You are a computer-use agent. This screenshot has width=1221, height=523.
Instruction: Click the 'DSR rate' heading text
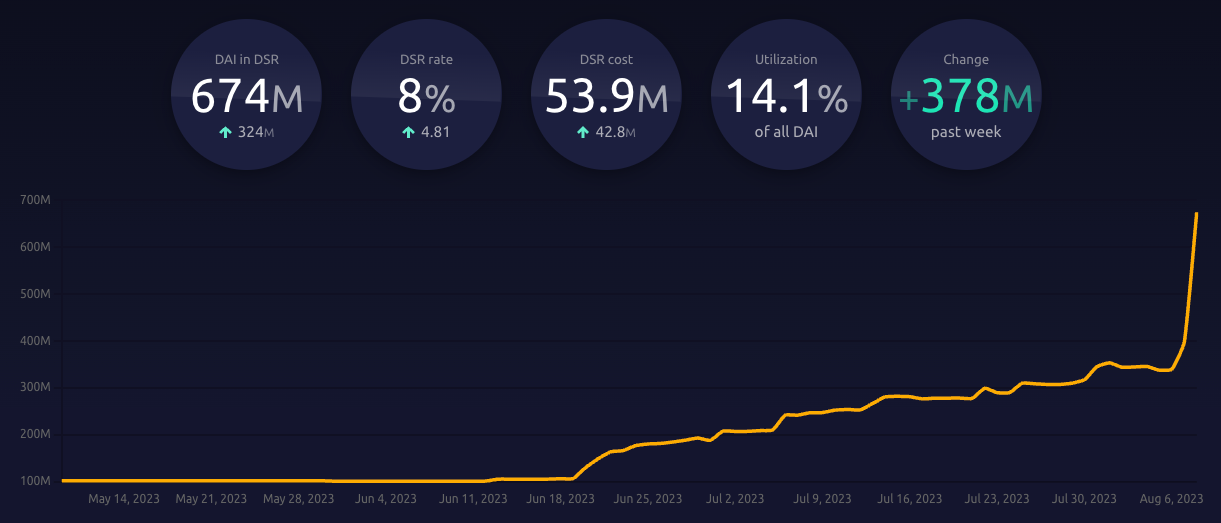pos(426,60)
